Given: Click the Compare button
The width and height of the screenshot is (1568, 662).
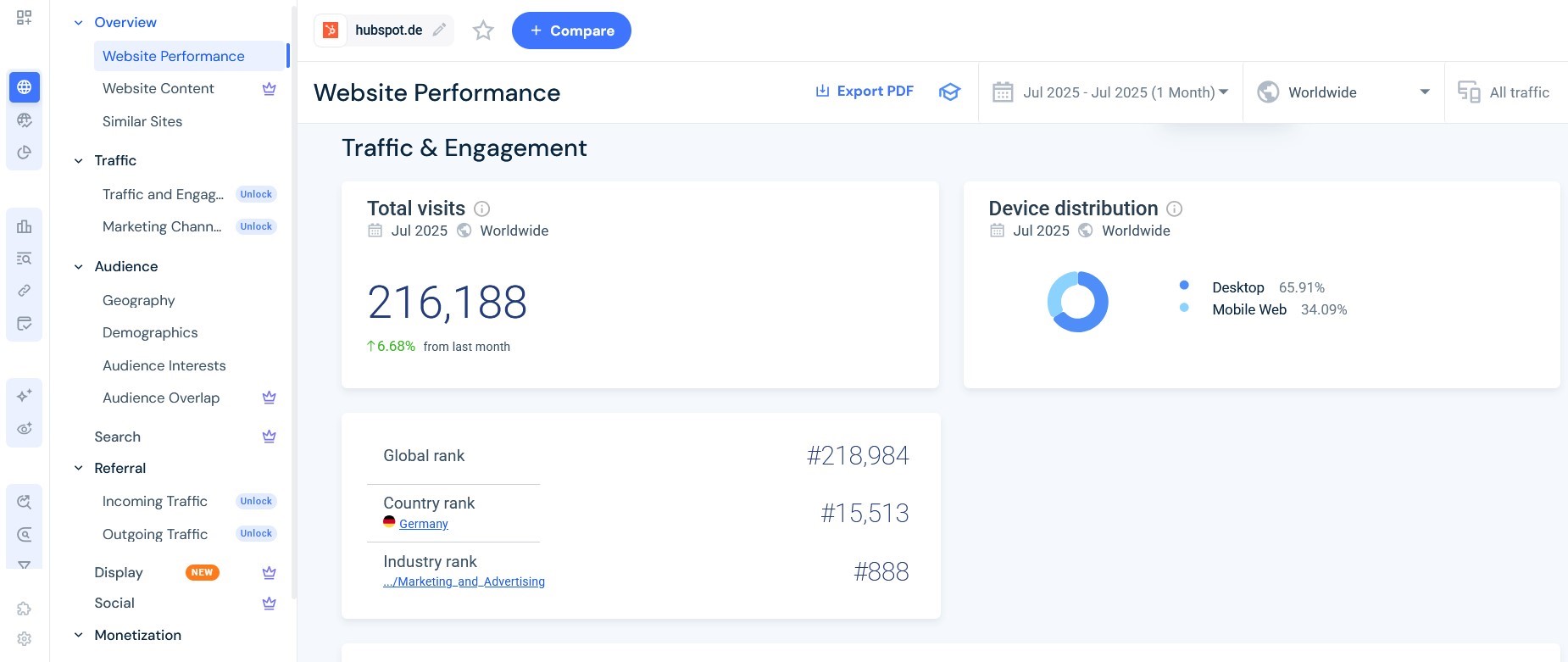Looking at the screenshot, I should pos(571,31).
